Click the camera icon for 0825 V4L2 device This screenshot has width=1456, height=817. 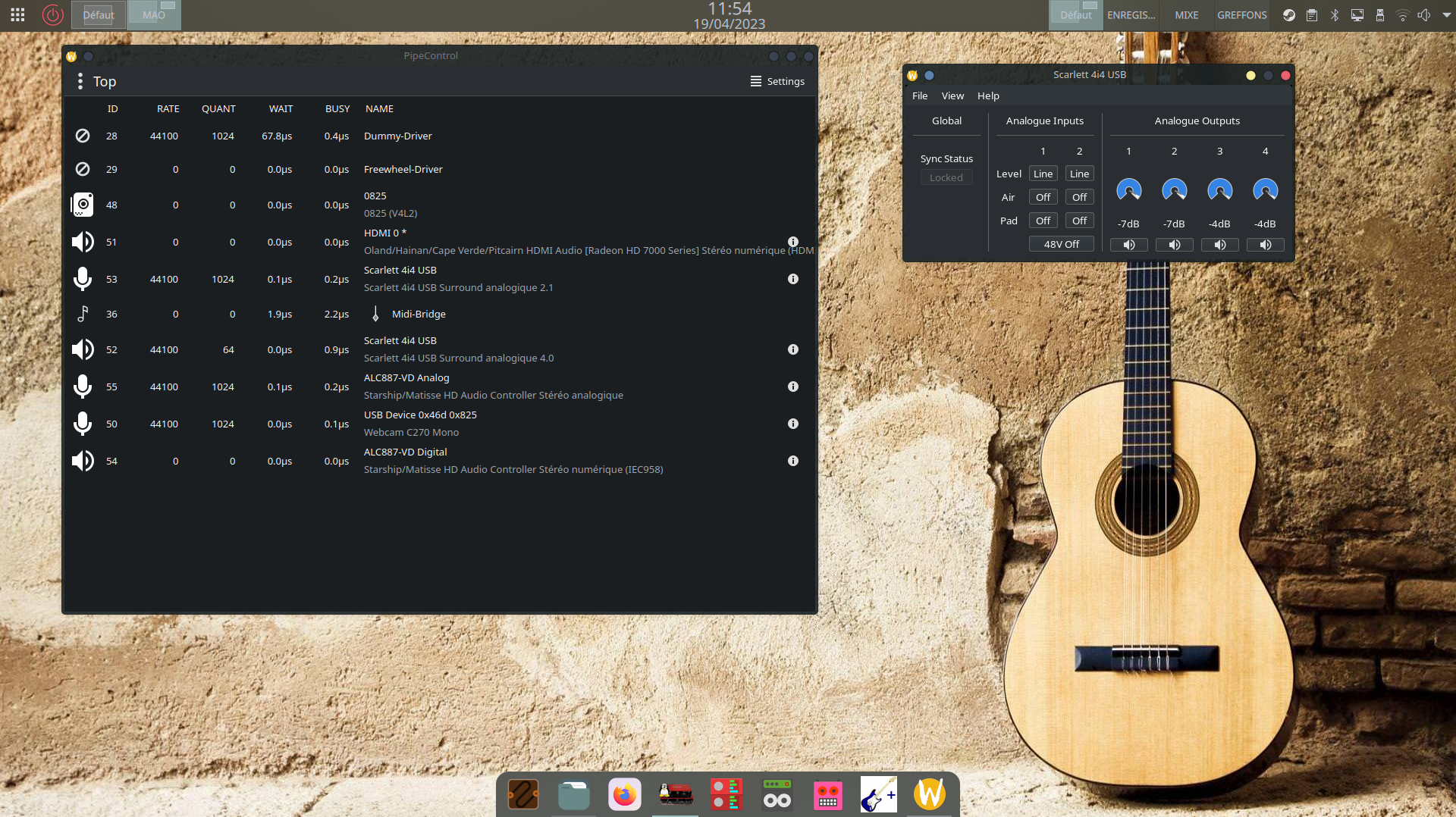[83, 205]
